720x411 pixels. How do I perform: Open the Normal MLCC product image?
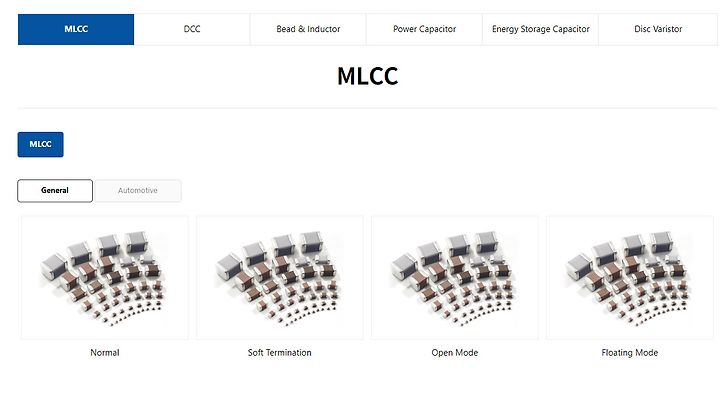(105, 278)
